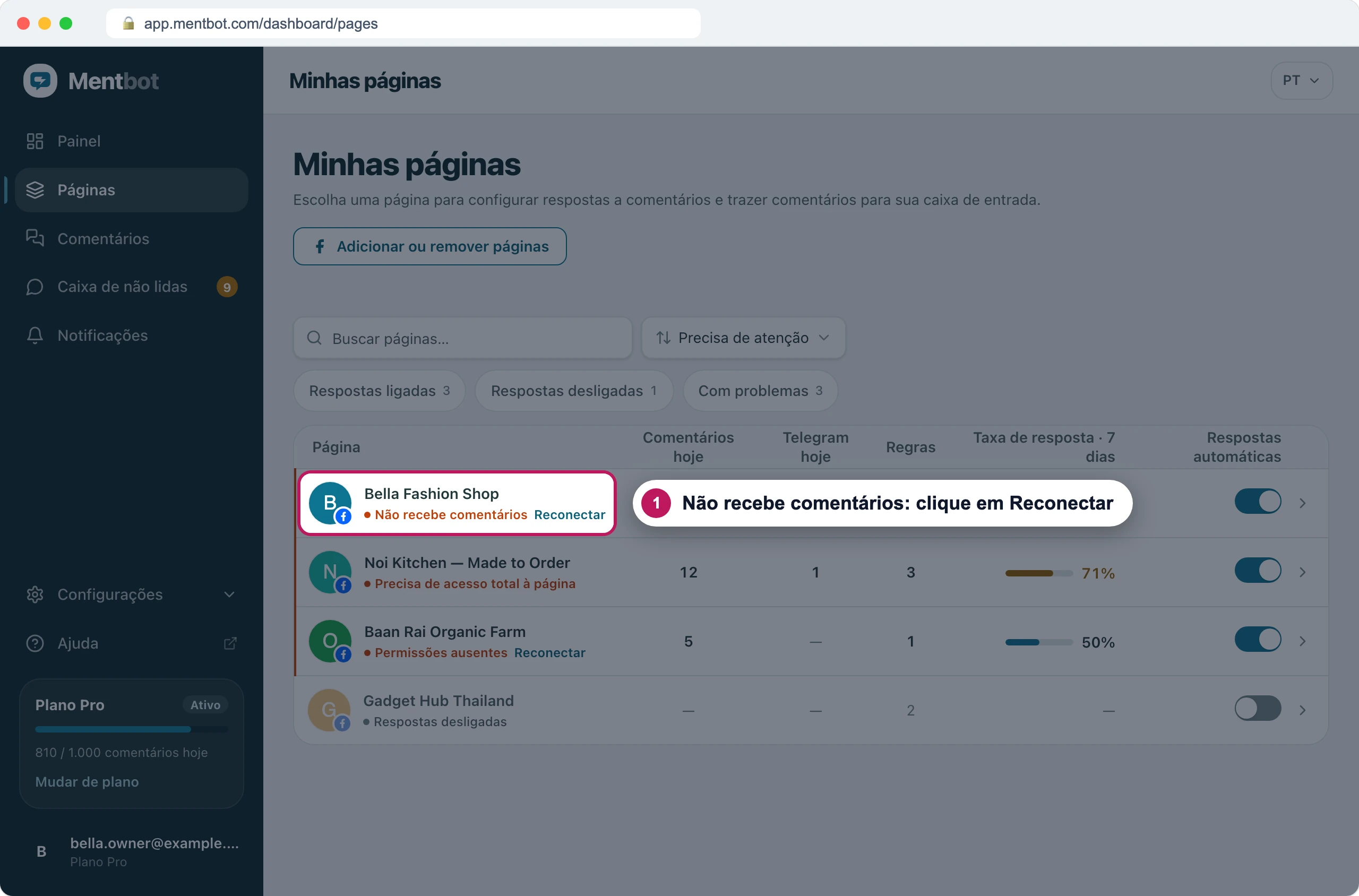The image size is (1359, 896).
Task: Click the Painel grid icon
Action: [x=35, y=141]
